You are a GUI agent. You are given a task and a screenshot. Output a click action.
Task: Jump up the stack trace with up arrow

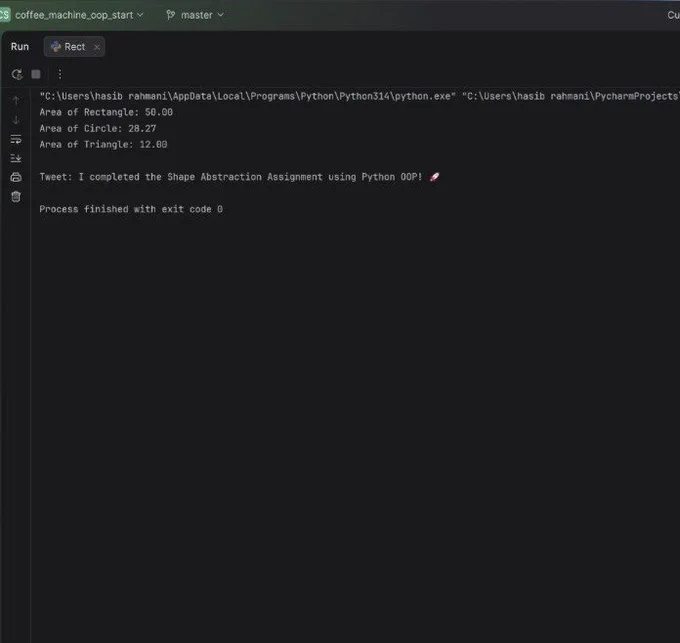click(x=16, y=101)
